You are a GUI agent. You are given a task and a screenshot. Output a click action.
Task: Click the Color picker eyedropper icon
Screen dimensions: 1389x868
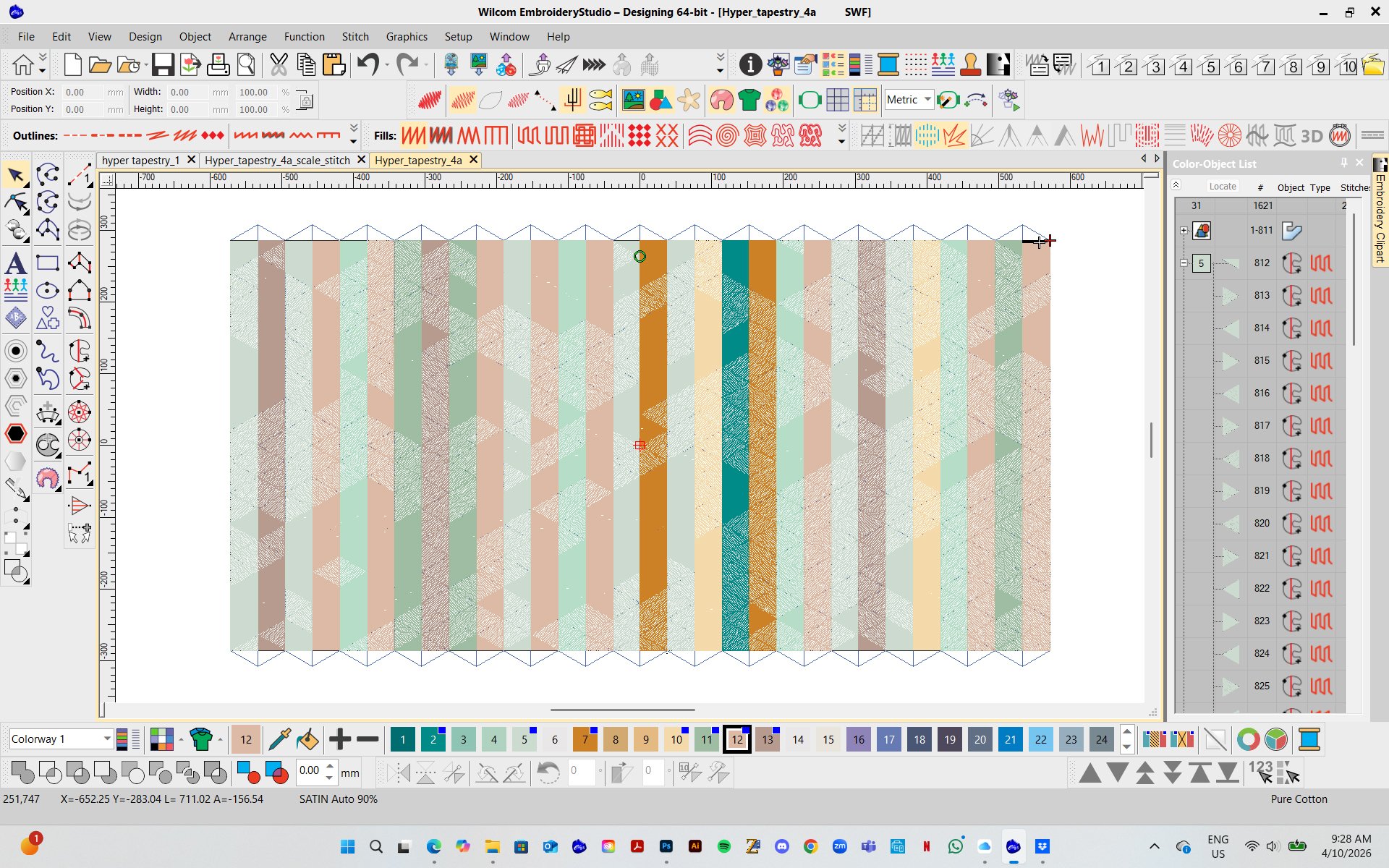click(x=279, y=739)
